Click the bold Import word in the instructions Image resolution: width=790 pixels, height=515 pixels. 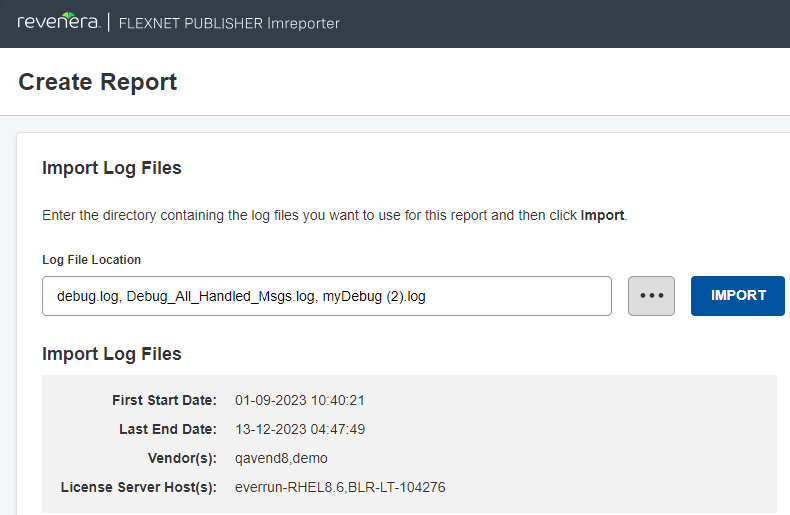[x=602, y=215]
